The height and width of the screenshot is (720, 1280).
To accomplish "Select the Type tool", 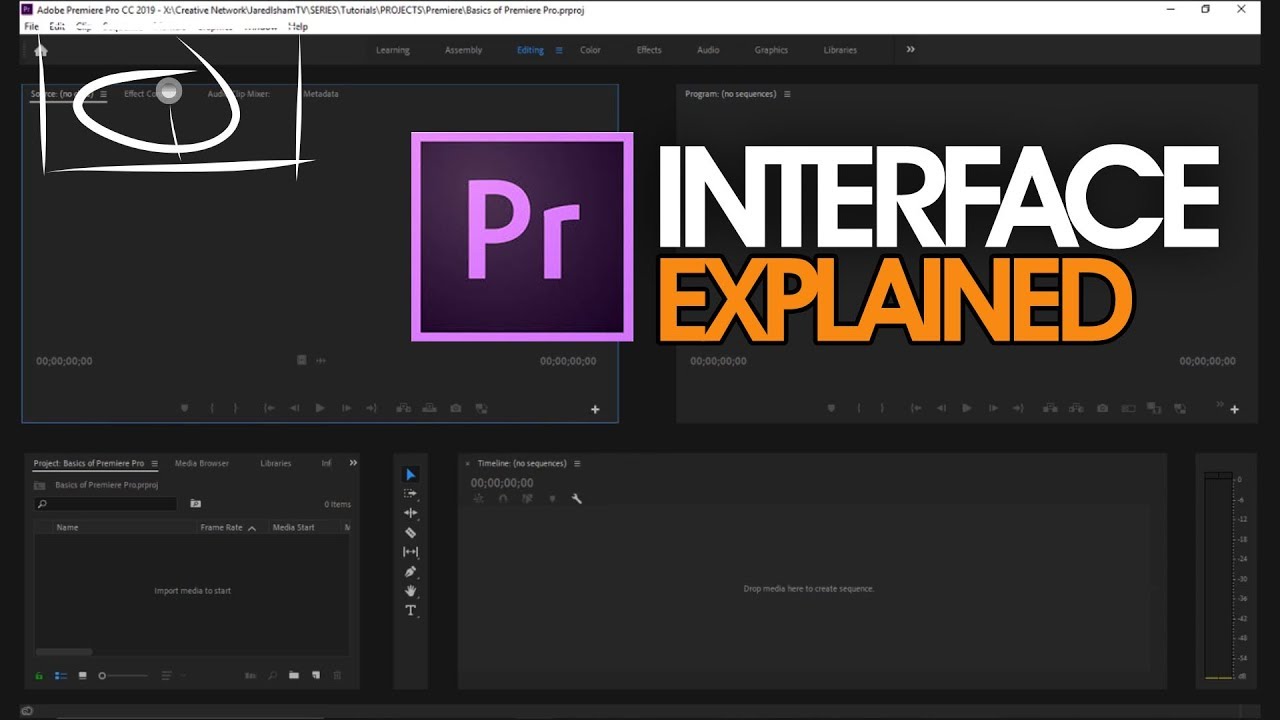I will (410, 610).
